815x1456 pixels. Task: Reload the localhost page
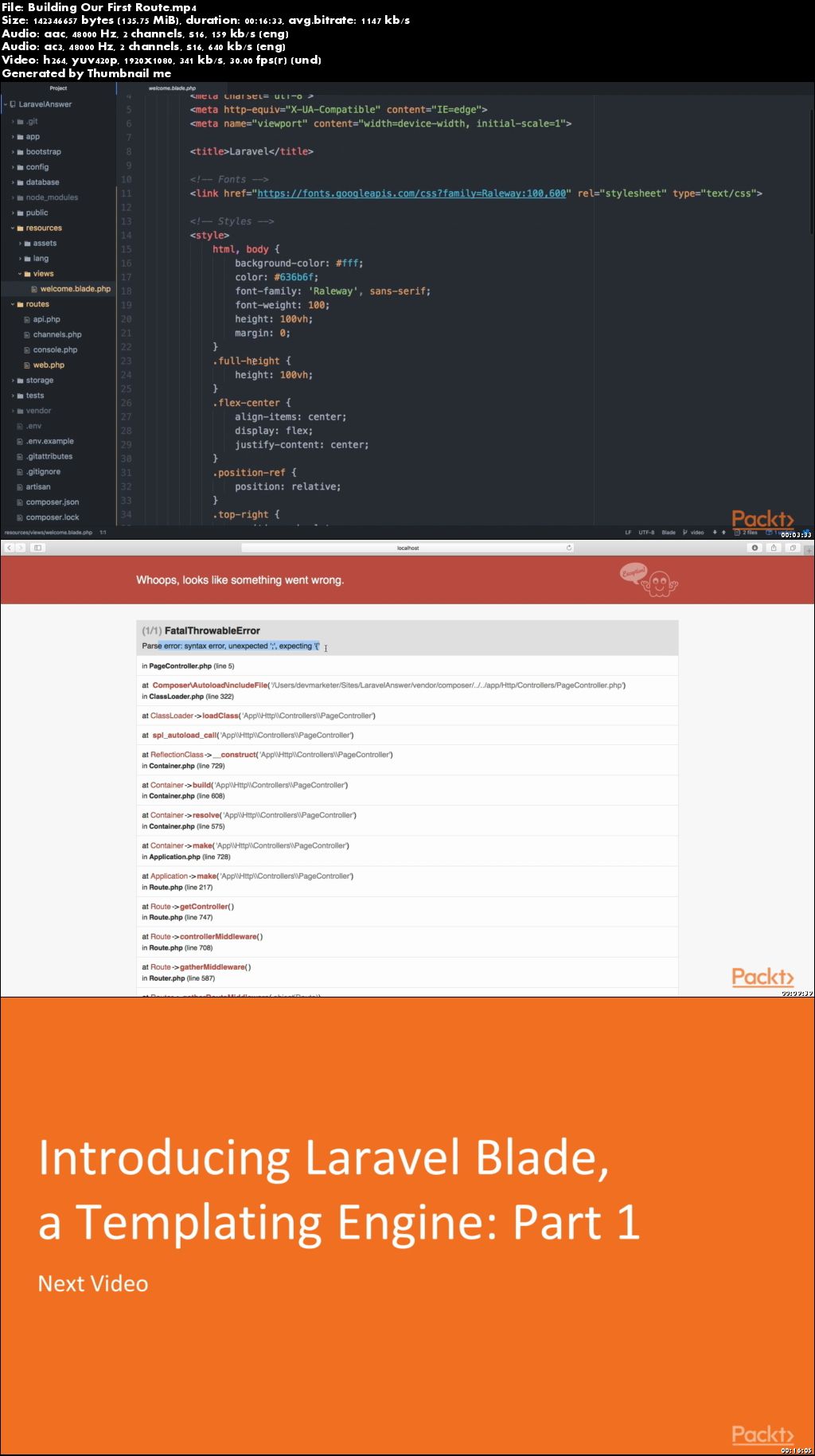[569, 548]
